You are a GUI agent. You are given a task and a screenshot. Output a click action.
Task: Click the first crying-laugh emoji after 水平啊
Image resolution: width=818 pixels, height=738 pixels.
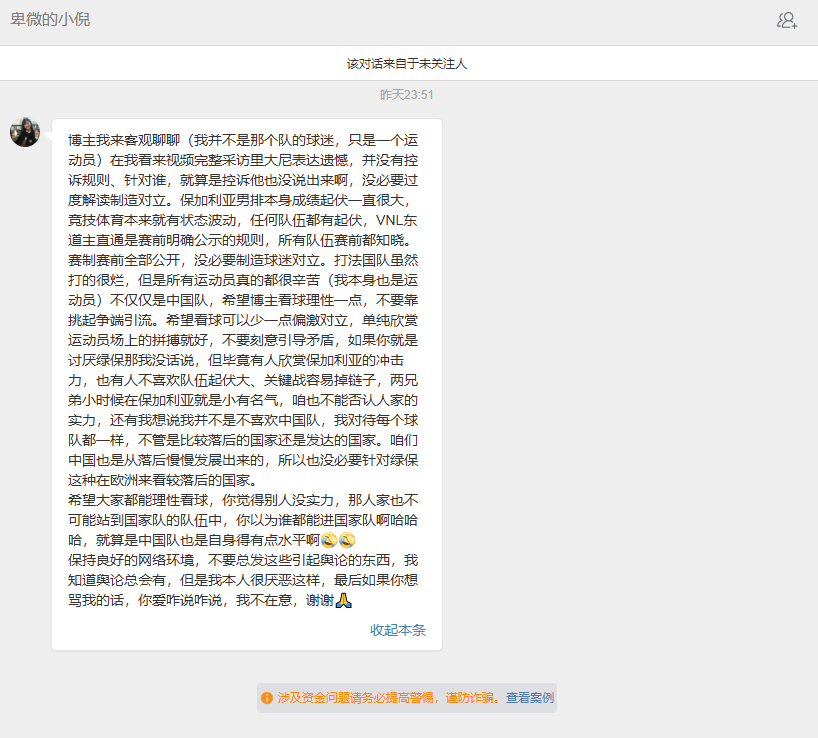[x=329, y=540]
